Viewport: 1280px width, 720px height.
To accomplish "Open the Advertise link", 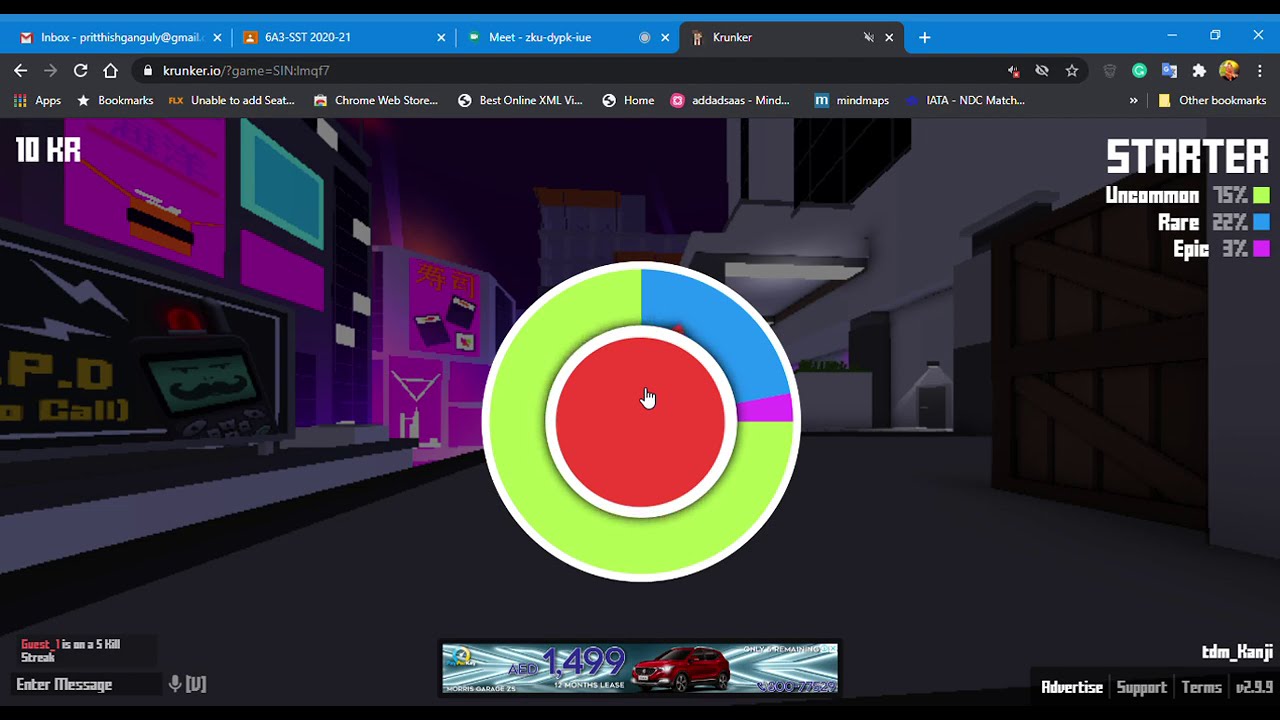I will point(1072,687).
